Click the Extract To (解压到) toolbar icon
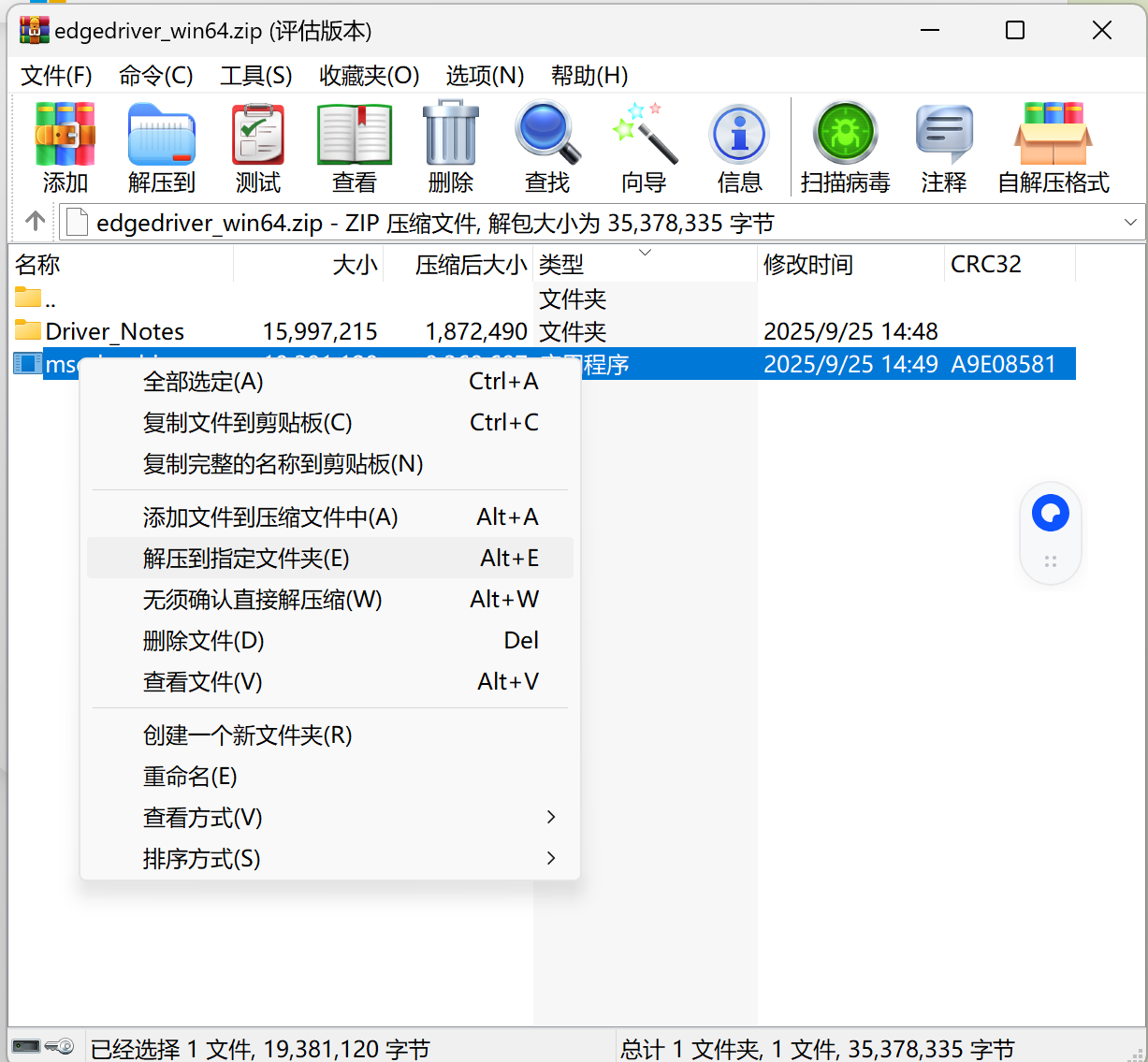 (x=161, y=134)
